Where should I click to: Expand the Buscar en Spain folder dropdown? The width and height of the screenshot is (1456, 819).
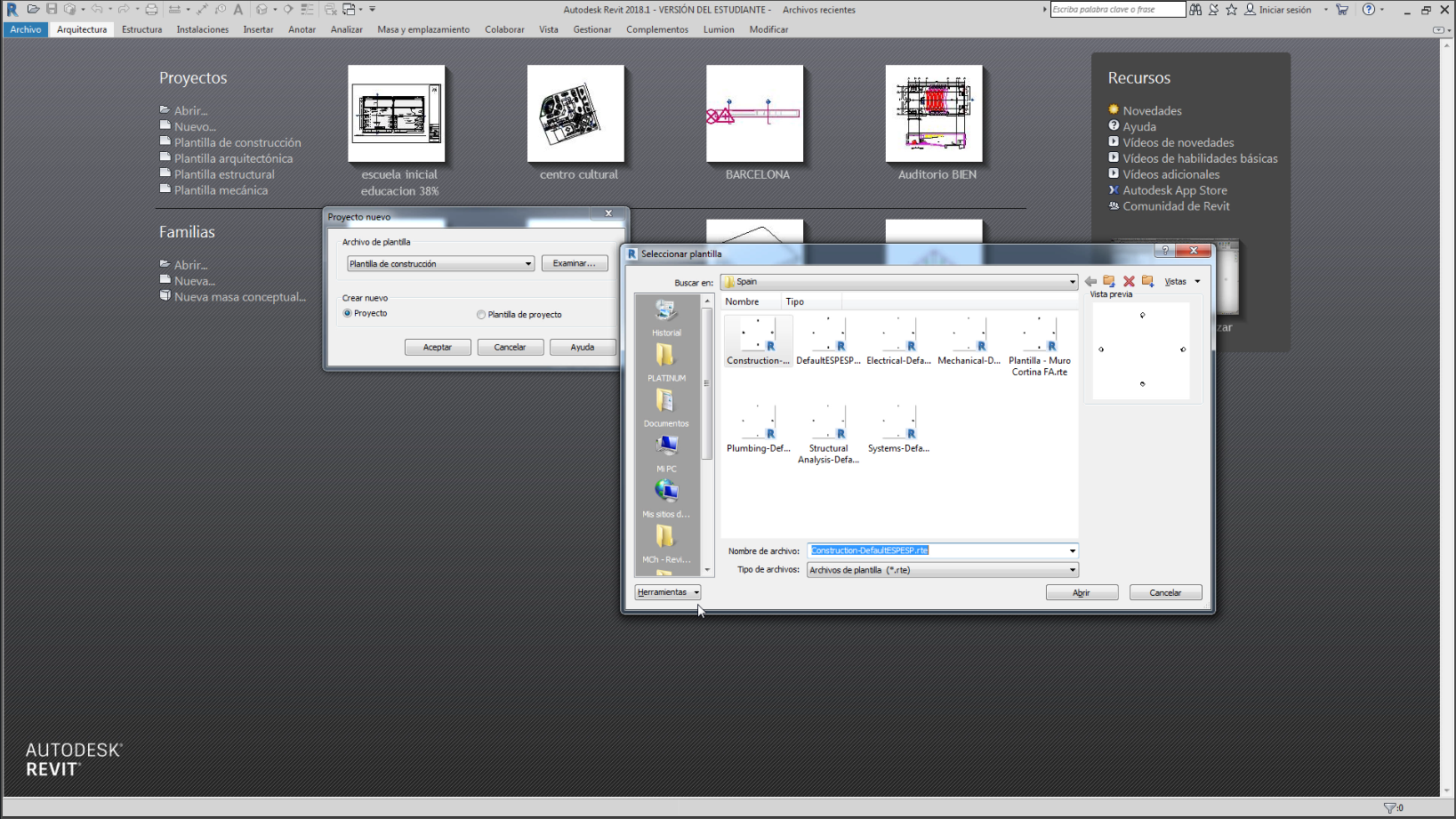[x=1072, y=281]
